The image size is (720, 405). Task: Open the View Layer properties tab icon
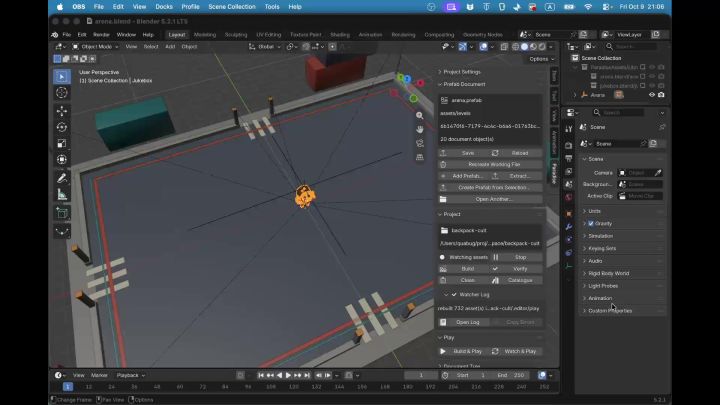(569, 171)
